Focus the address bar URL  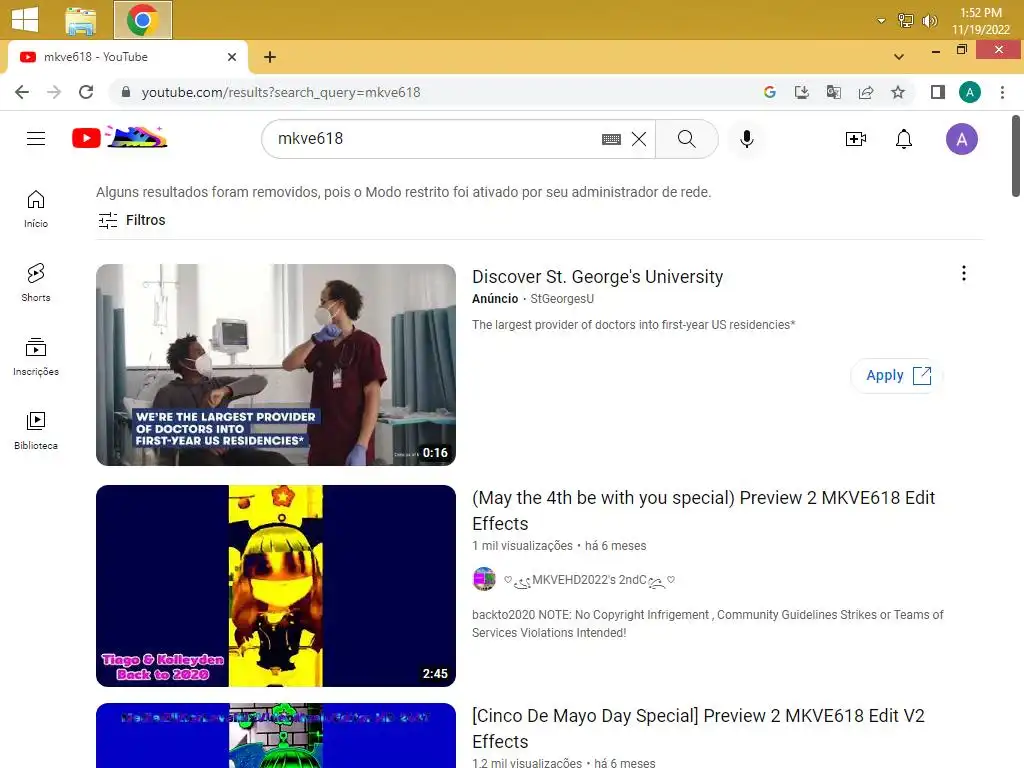click(x=281, y=93)
